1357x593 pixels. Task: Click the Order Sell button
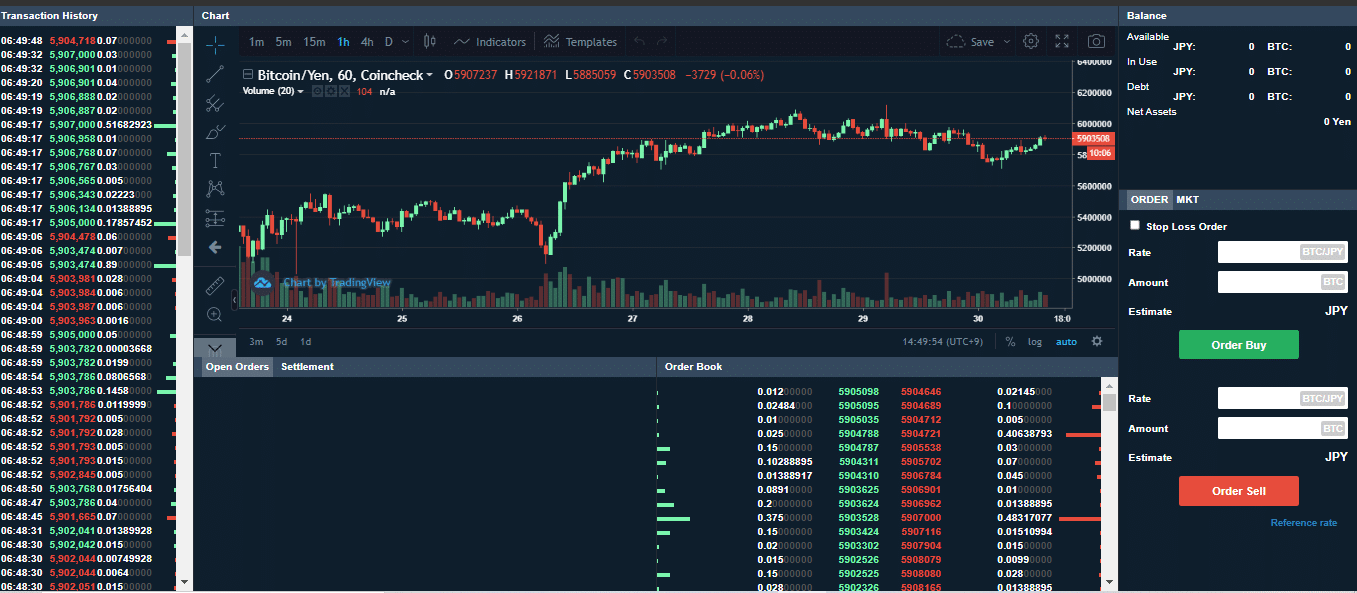pos(1239,491)
